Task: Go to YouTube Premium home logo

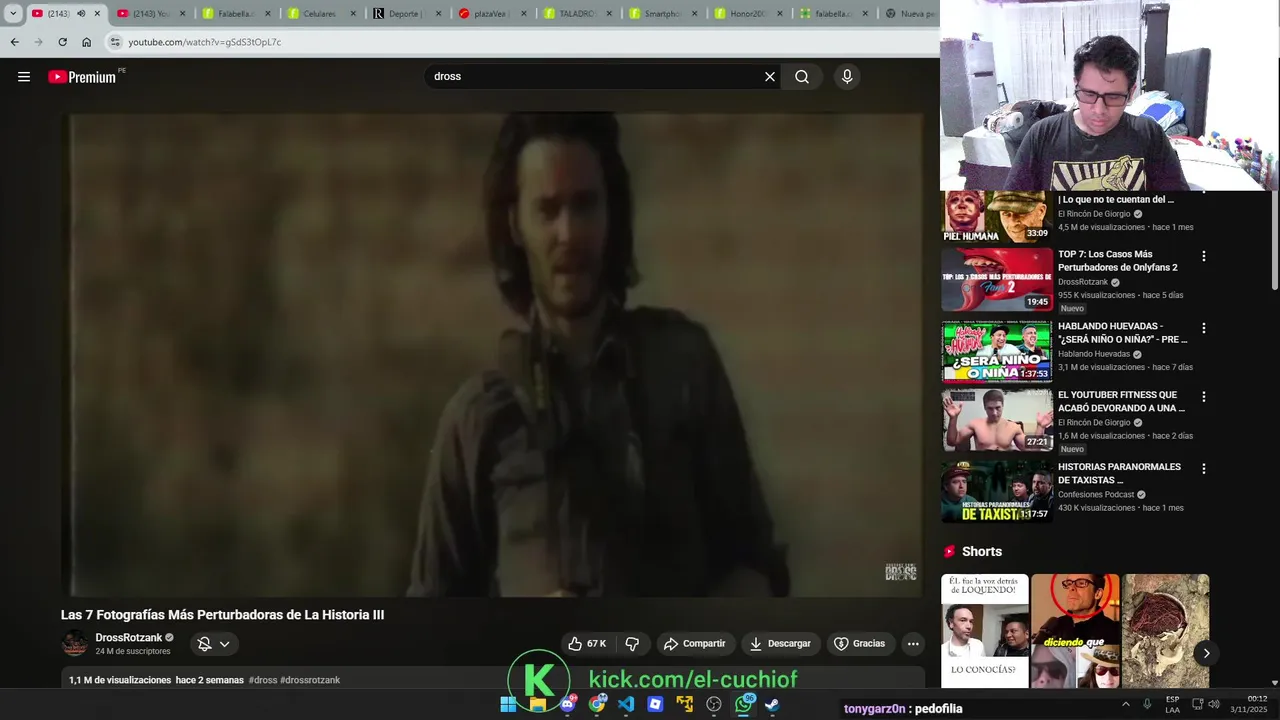Action: 84,77
